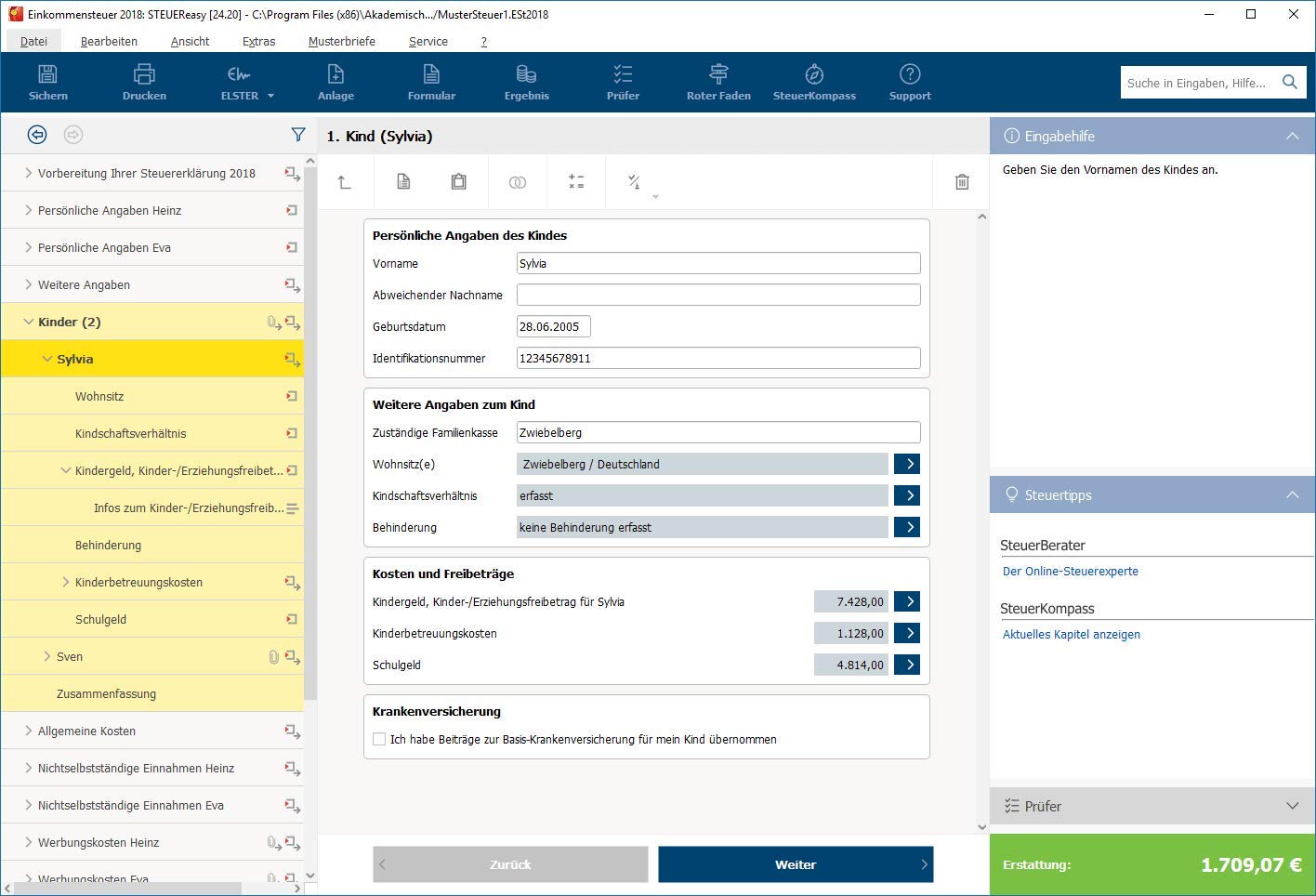Expand the Sven tree node
The height and width of the screenshot is (896, 1316).
click(x=47, y=656)
